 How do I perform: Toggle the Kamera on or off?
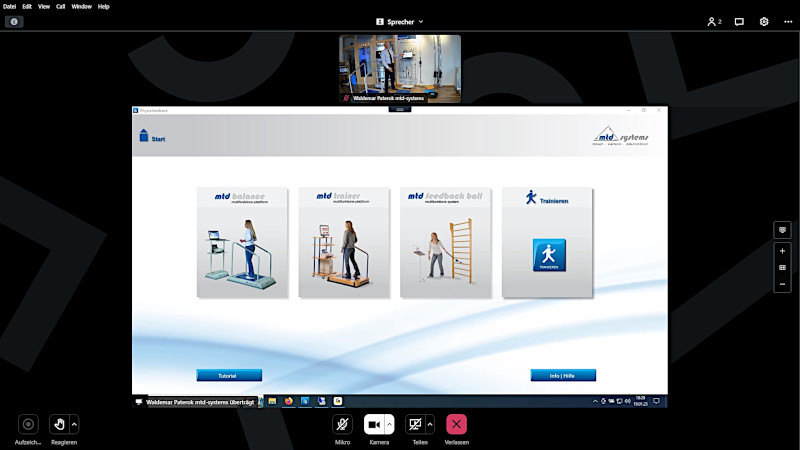pyautogui.click(x=374, y=424)
